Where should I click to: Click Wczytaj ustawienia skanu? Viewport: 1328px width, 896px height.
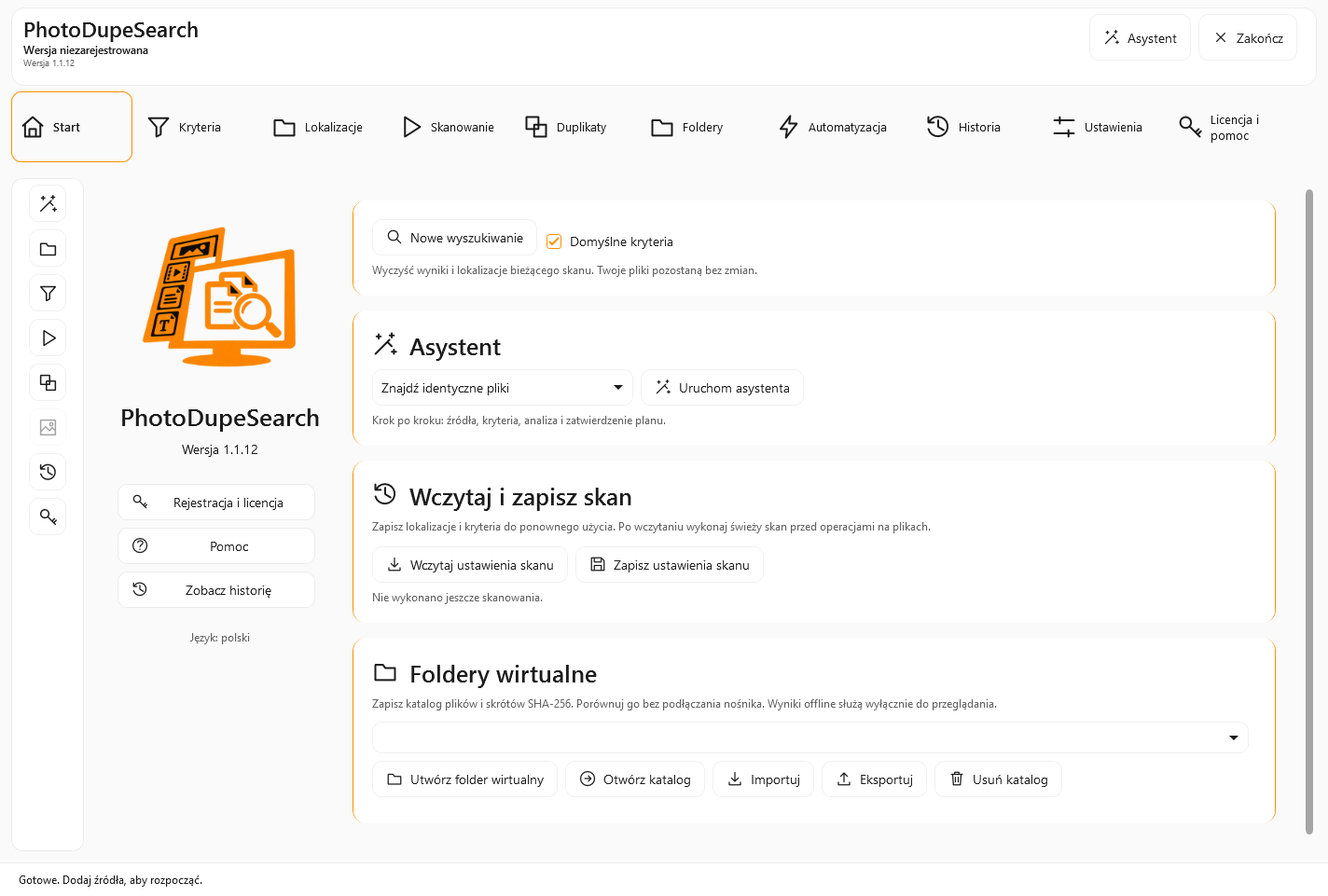pos(470,565)
